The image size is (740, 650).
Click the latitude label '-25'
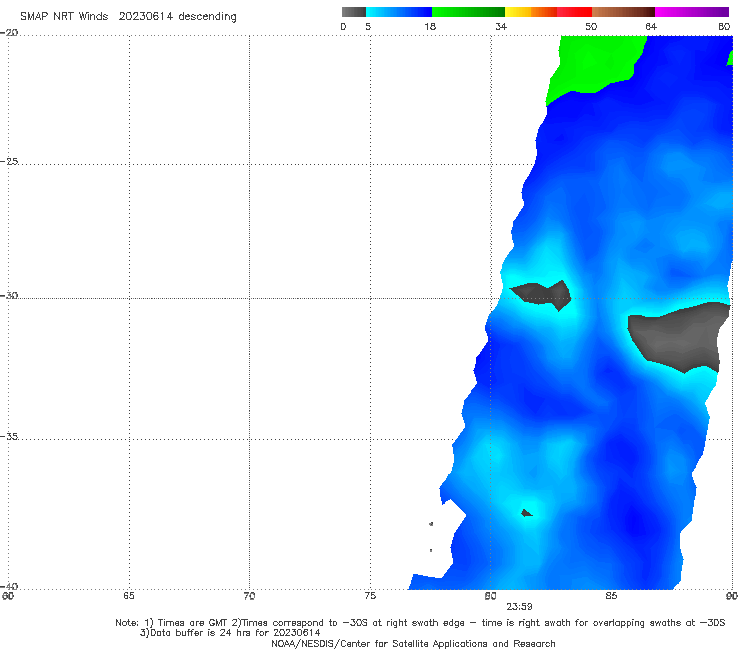[x=9, y=161]
